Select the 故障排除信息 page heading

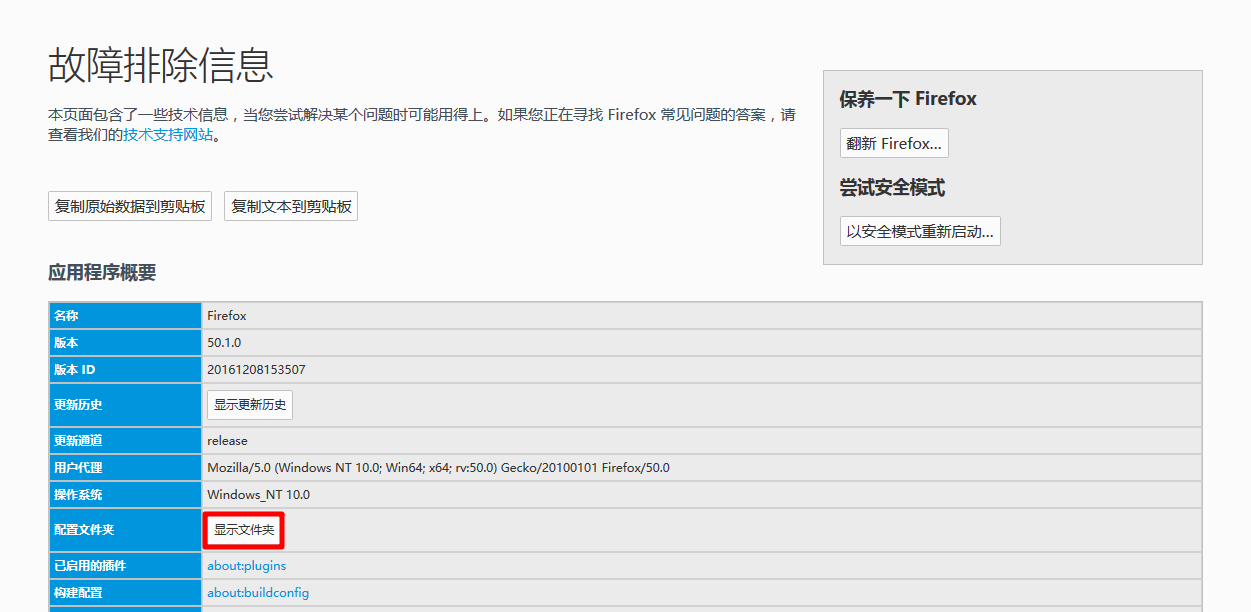[161, 65]
